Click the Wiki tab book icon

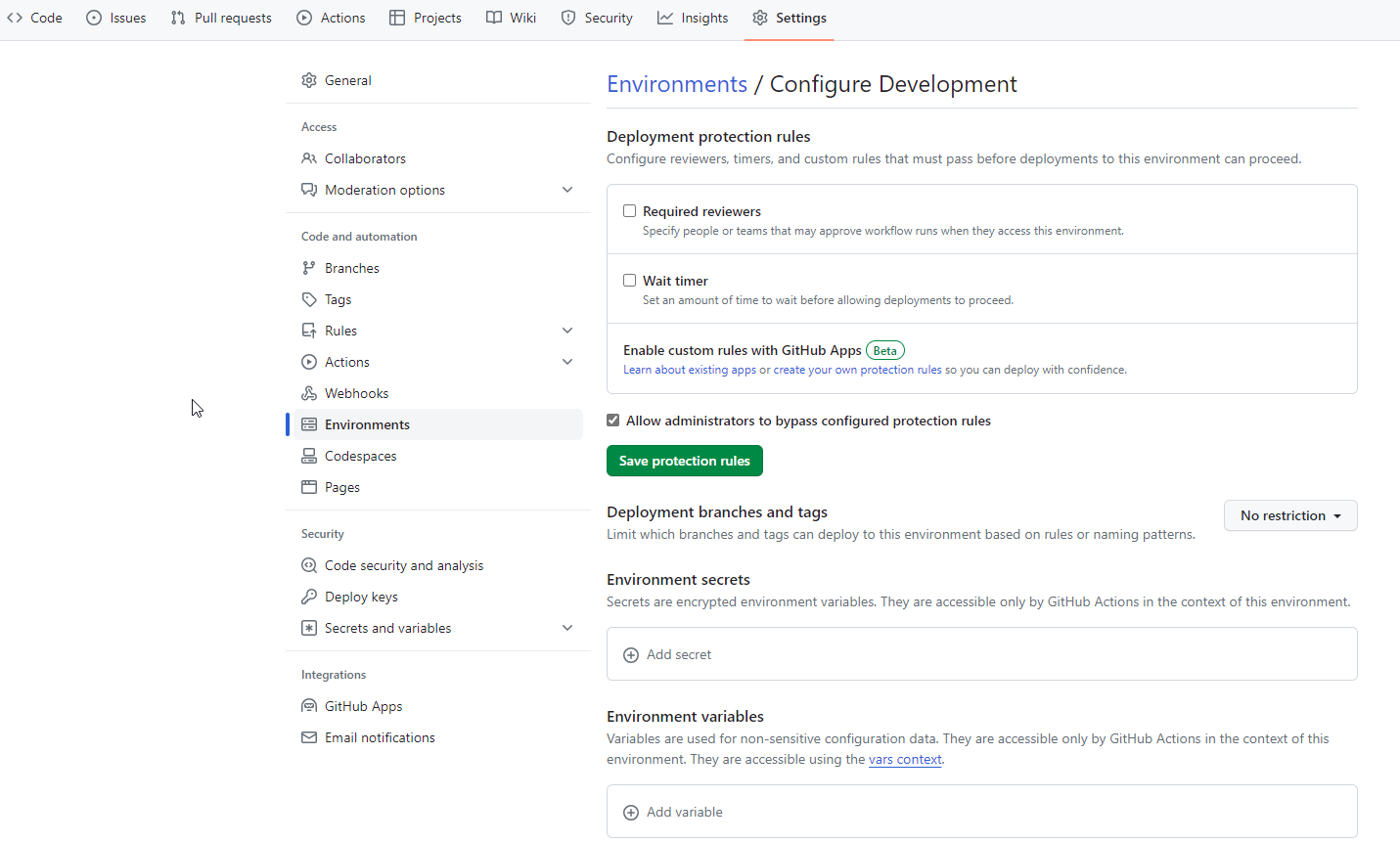pyautogui.click(x=494, y=18)
